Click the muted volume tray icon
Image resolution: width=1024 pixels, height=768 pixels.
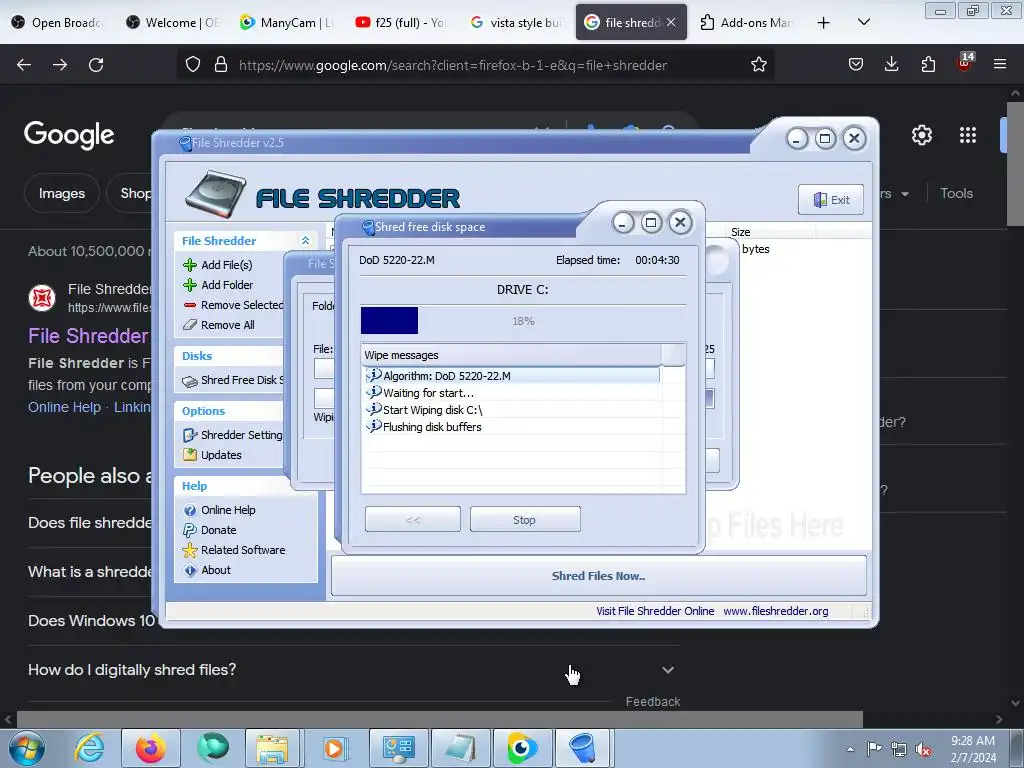click(923, 749)
